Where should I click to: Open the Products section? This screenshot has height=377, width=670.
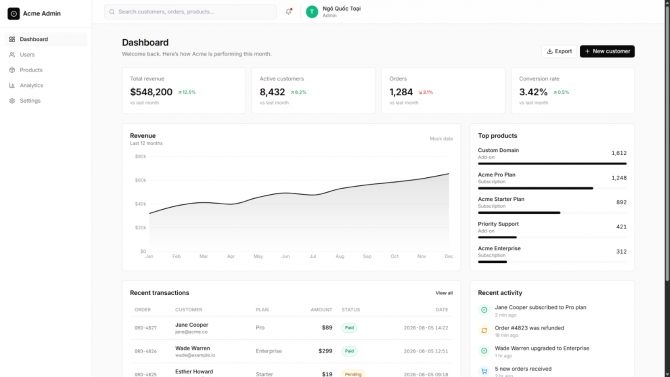[46, 70]
